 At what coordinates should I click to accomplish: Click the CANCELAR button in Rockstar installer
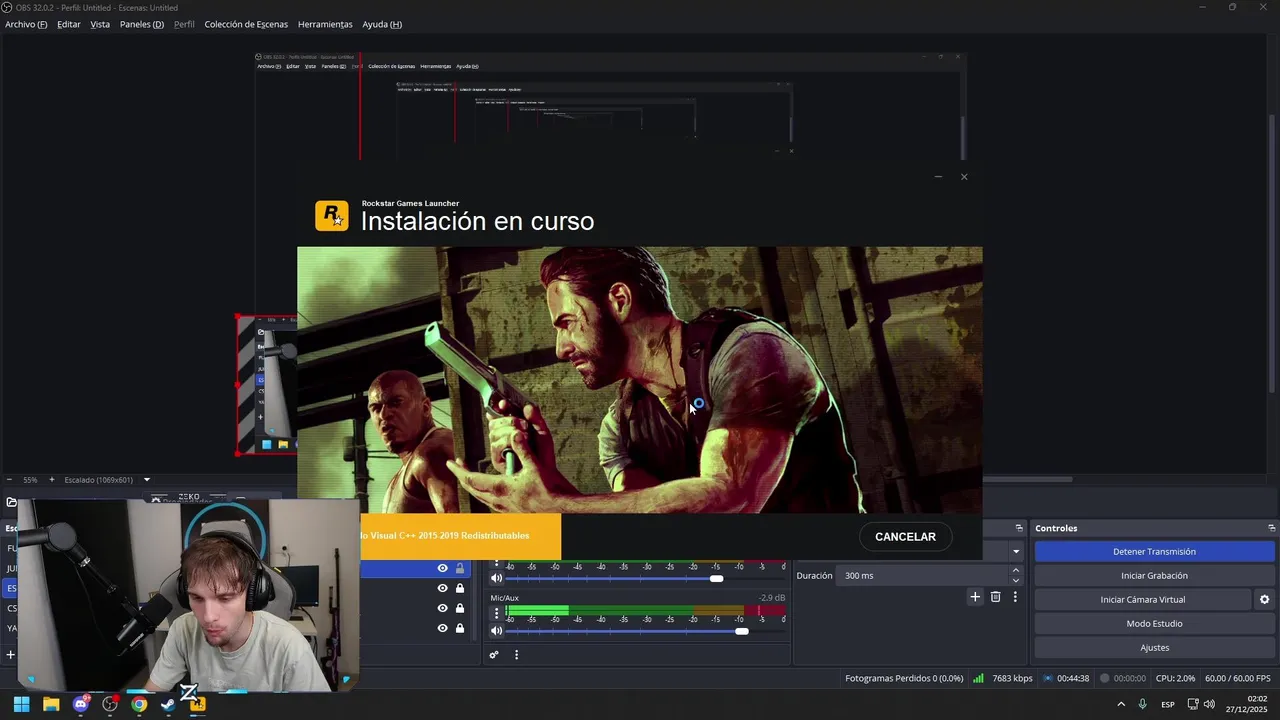[x=905, y=537]
